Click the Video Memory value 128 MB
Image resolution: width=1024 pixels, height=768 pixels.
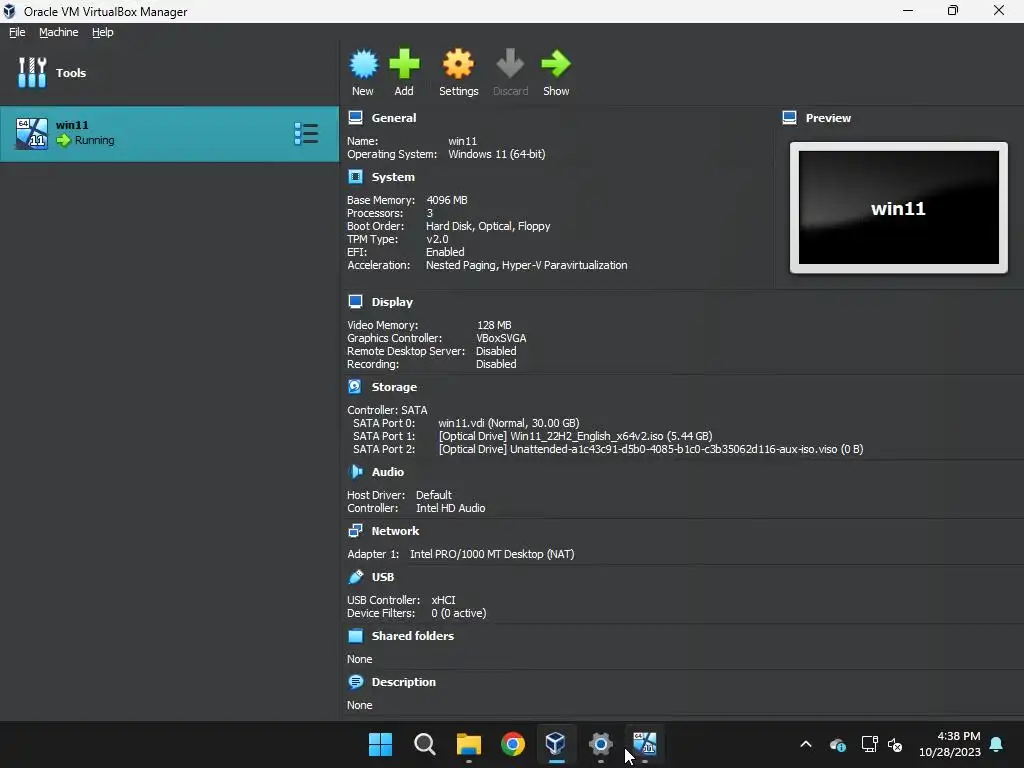(494, 325)
